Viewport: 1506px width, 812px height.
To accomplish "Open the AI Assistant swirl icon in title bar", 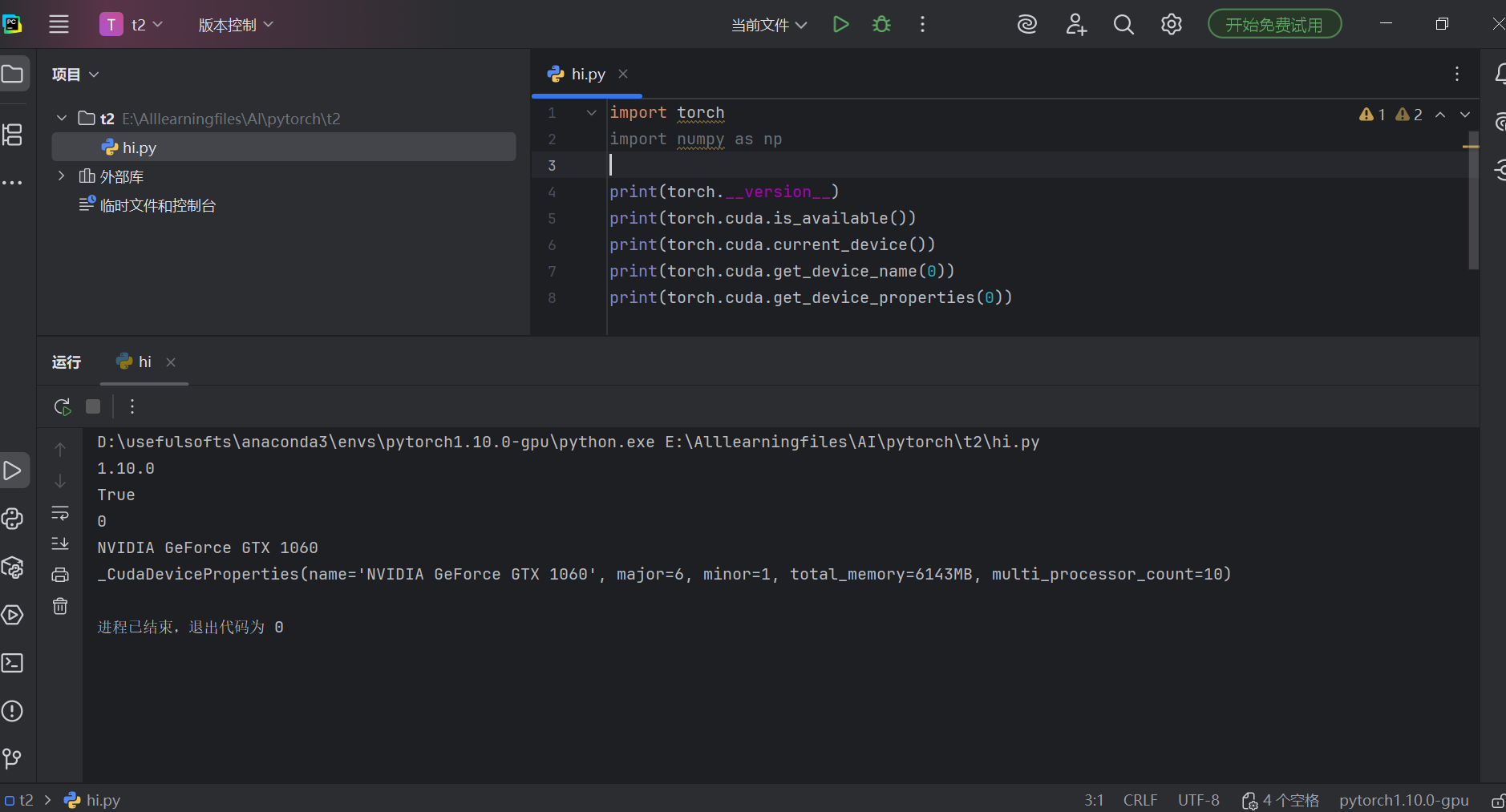I will point(1026,24).
